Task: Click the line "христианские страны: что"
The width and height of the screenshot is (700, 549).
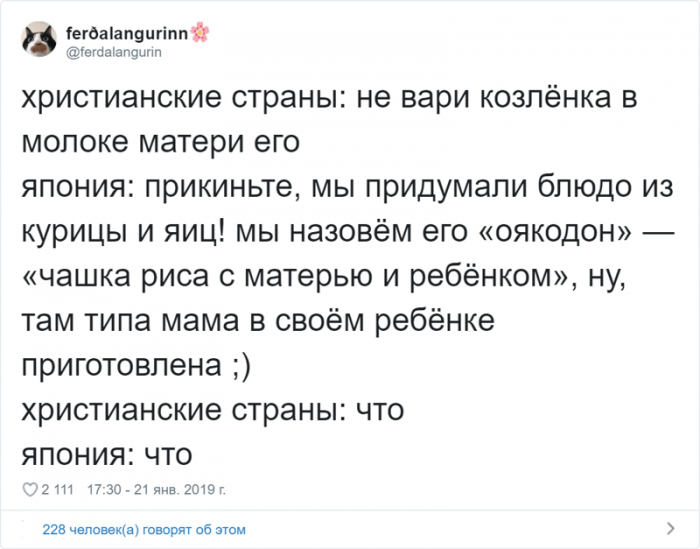Action: [213, 410]
